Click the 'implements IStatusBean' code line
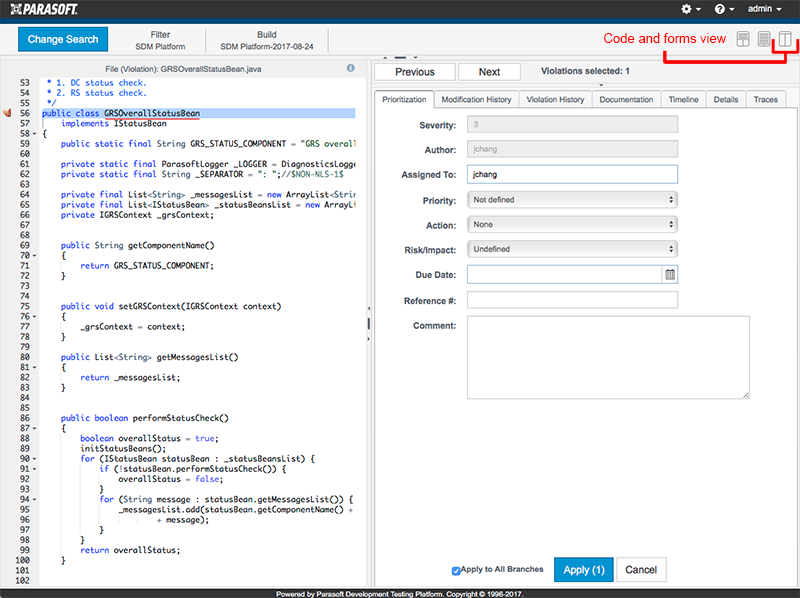800x598 pixels. tap(113, 123)
